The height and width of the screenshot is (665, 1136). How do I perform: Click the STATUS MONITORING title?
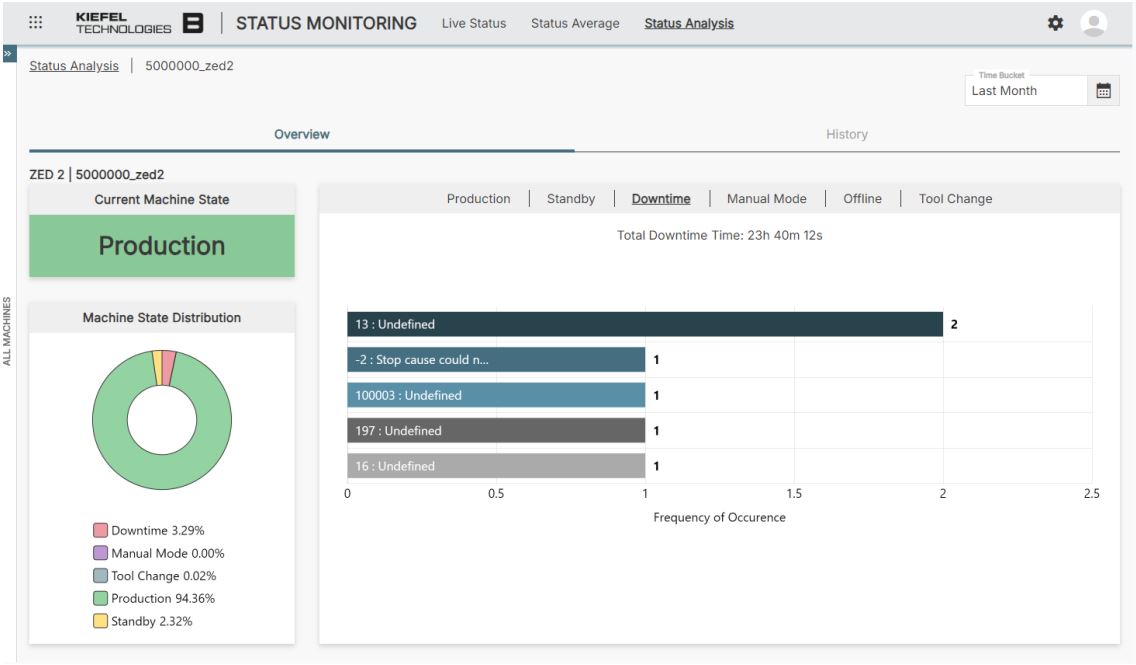pos(326,23)
